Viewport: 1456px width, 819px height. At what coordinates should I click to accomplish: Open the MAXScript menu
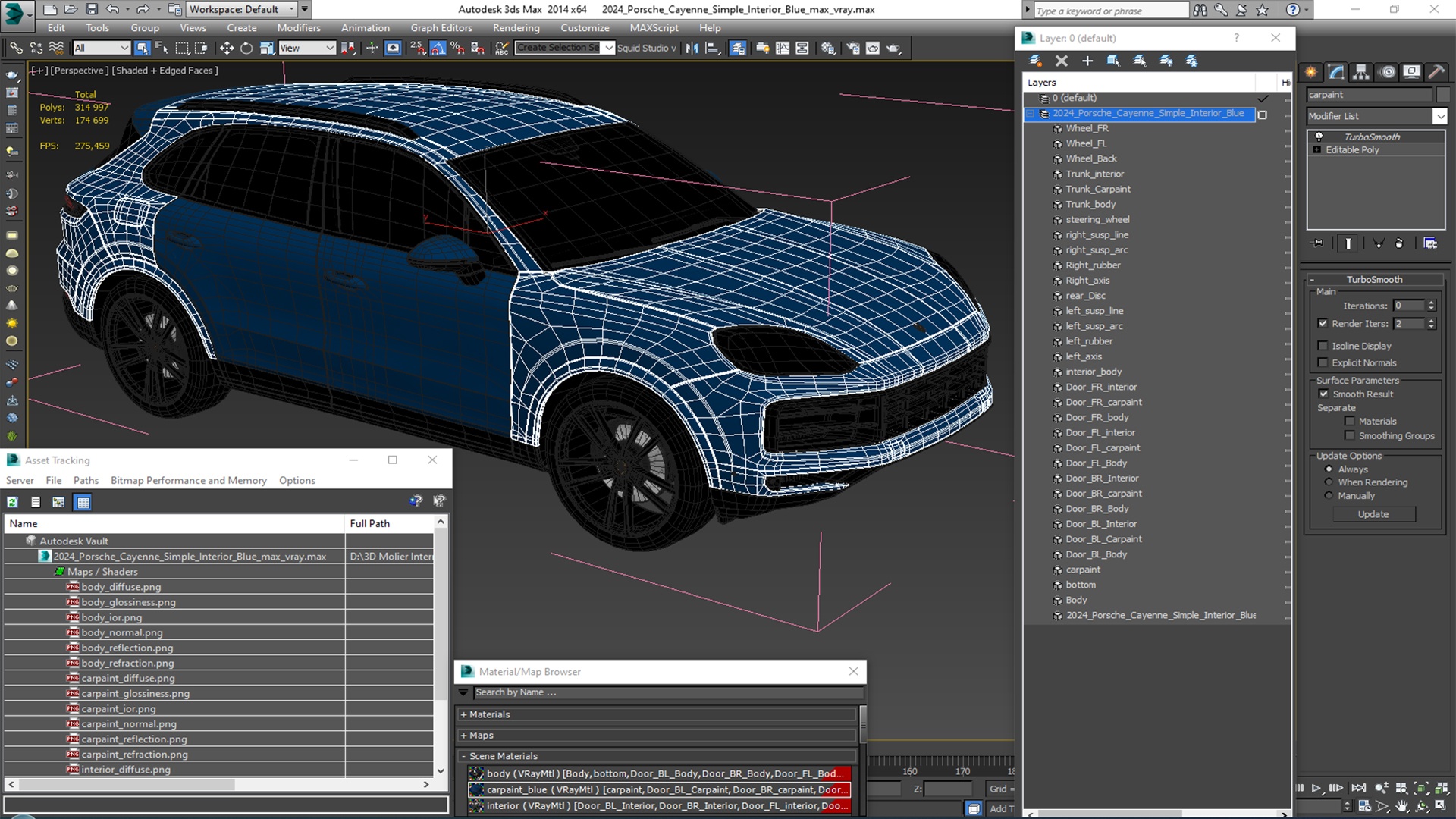654,28
